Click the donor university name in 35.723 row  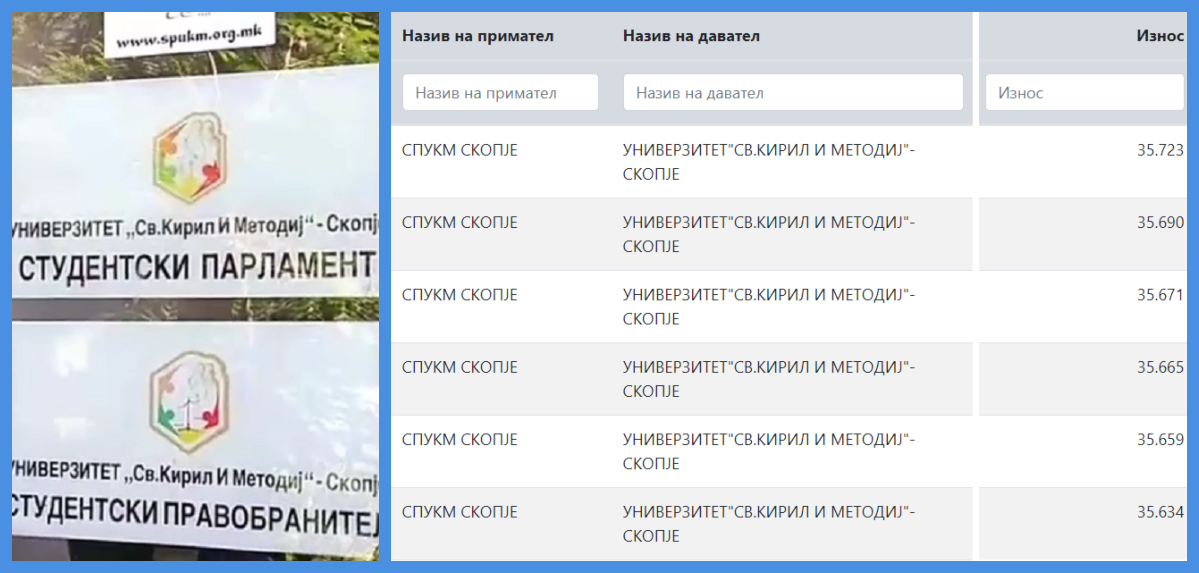769,163
